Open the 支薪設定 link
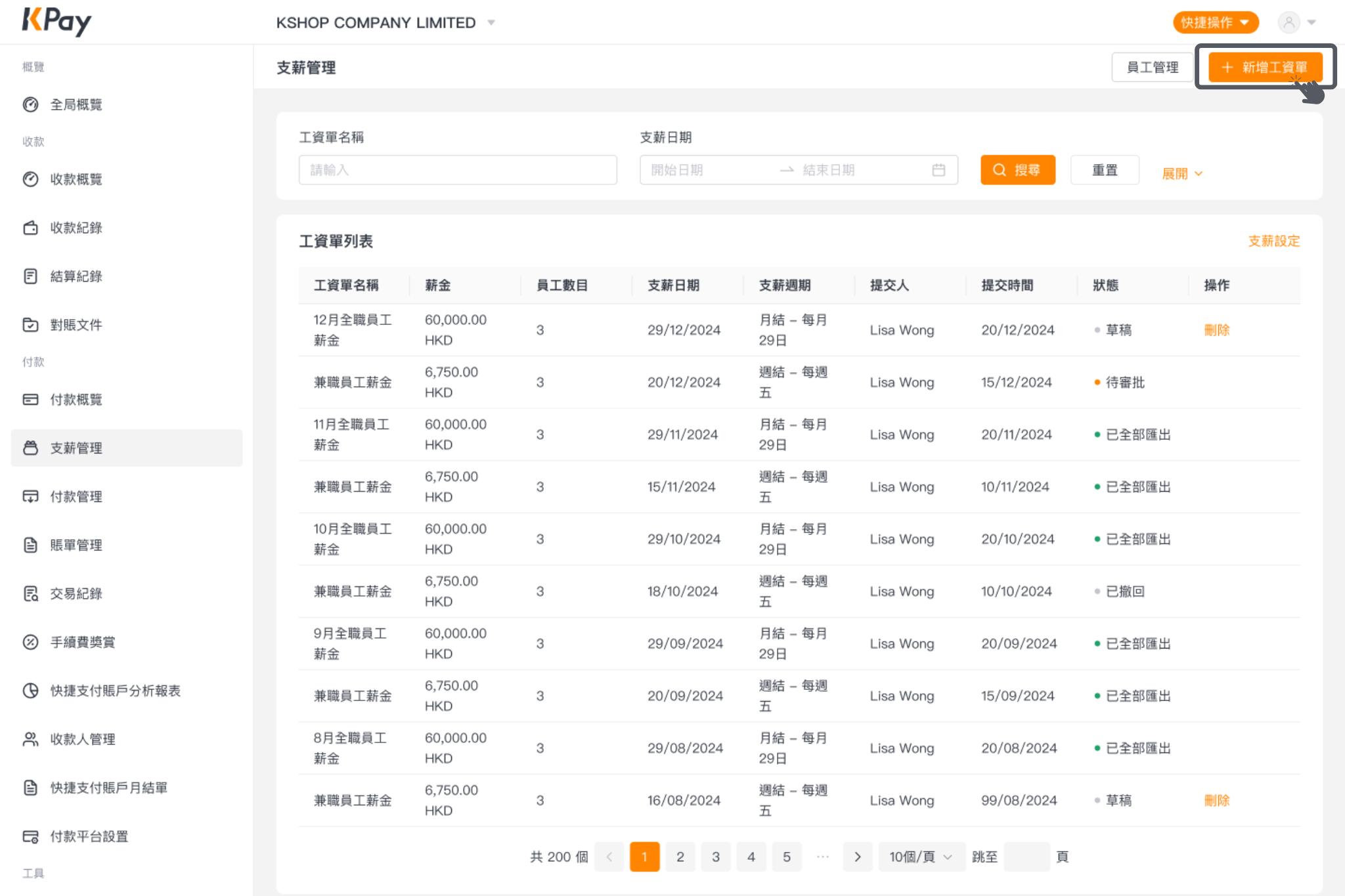The height and width of the screenshot is (896, 1345). [x=1274, y=241]
